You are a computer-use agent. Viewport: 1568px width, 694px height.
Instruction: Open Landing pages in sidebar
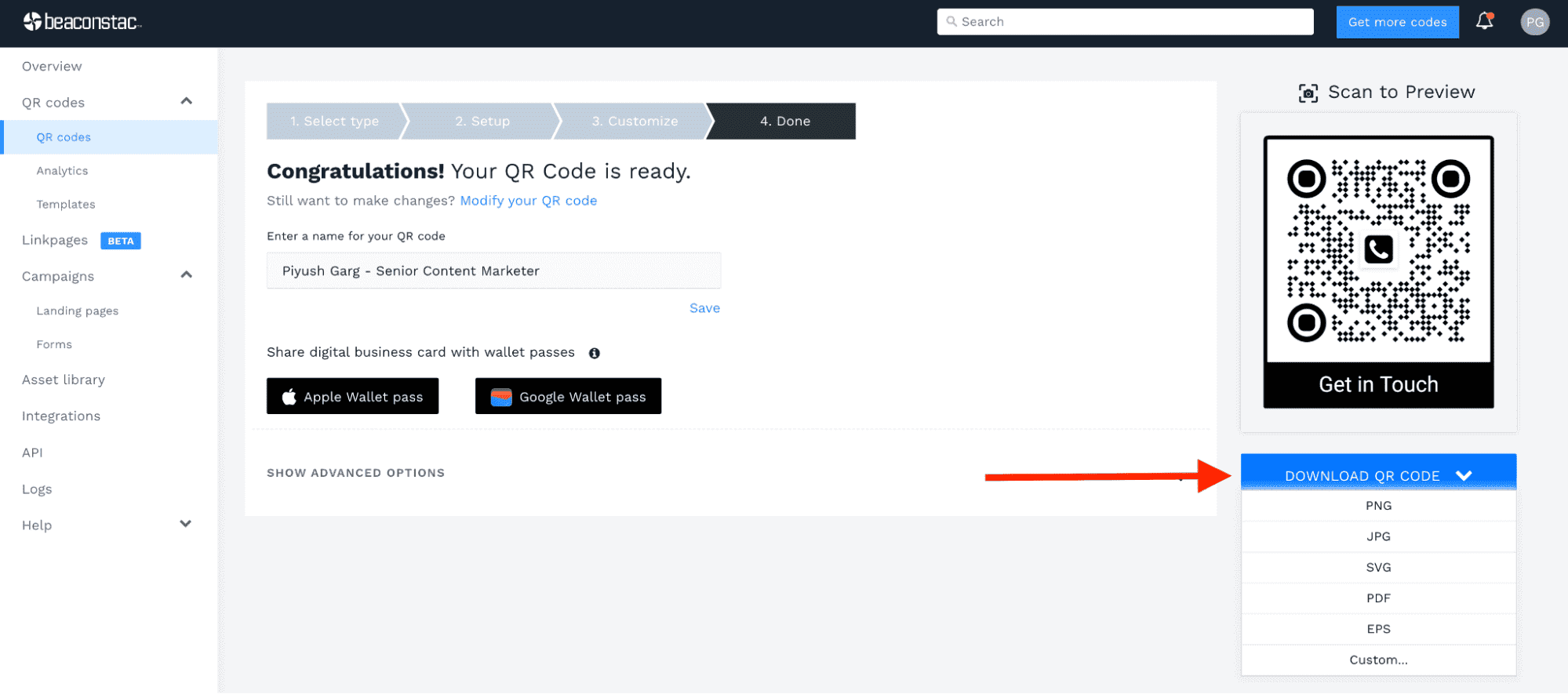point(78,311)
